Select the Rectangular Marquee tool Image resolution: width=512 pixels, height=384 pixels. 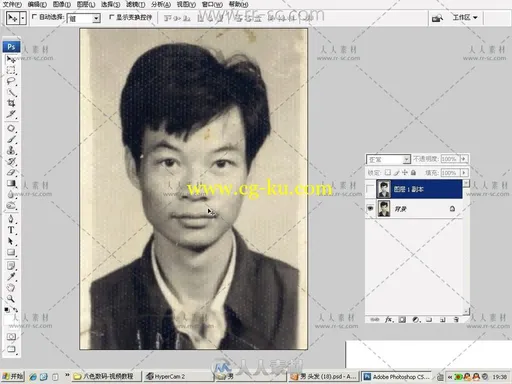click(11, 71)
